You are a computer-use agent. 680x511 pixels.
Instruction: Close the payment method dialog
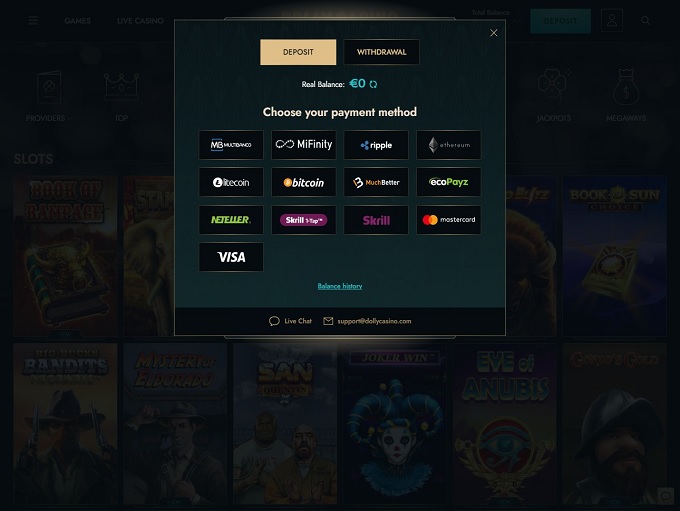[x=494, y=33]
